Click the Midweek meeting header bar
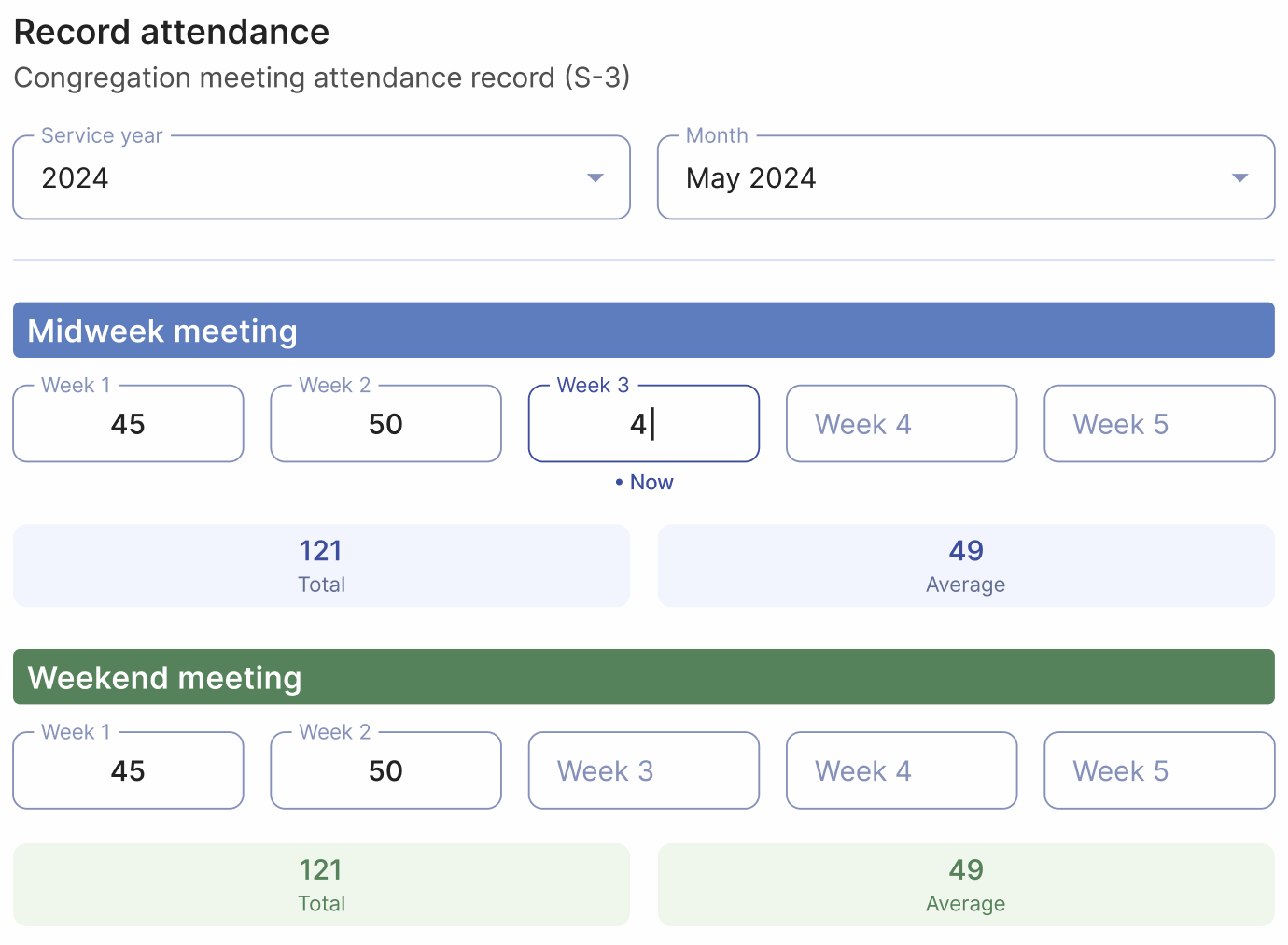1288x945 pixels. click(x=643, y=330)
